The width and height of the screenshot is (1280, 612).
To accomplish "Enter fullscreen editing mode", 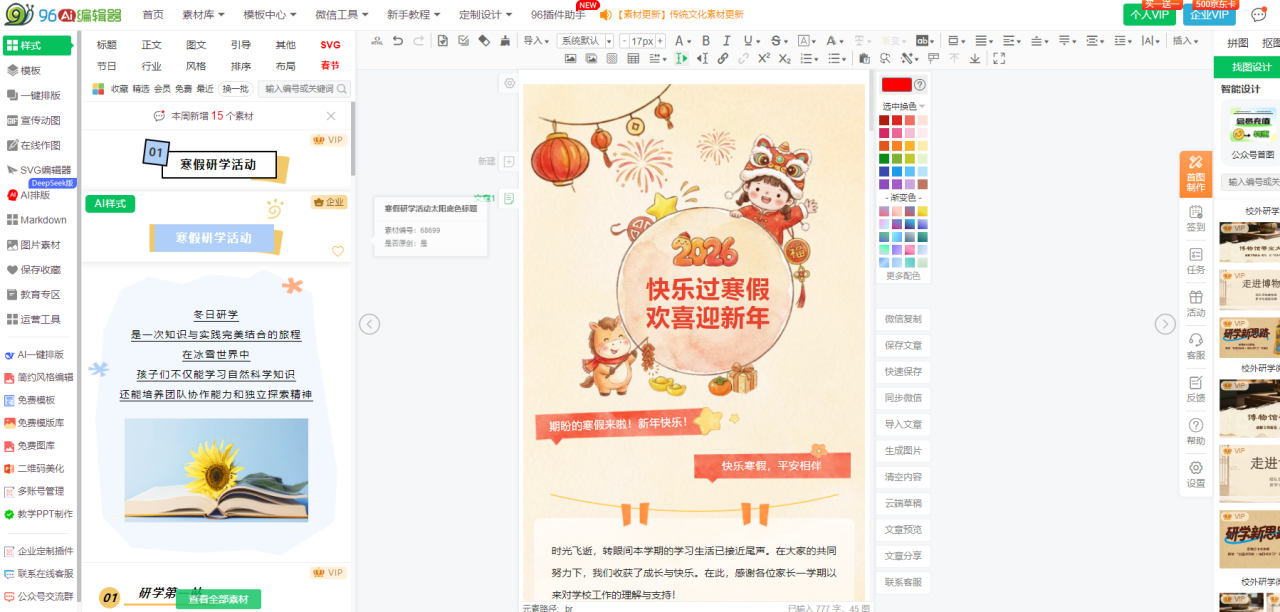I will pos(998,59).
